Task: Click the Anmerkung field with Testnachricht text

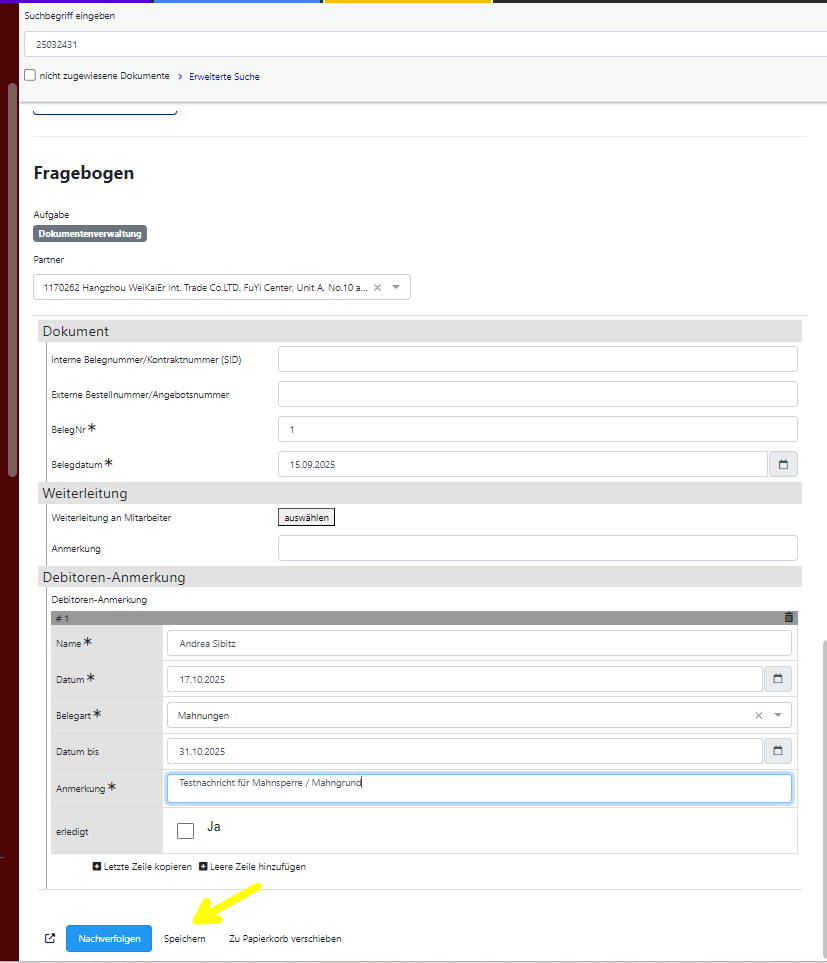Action: (479, 788)
